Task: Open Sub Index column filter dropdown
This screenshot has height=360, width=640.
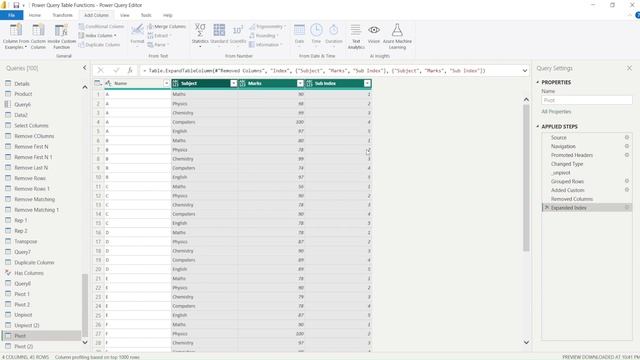Action: (x=367, y=83)
